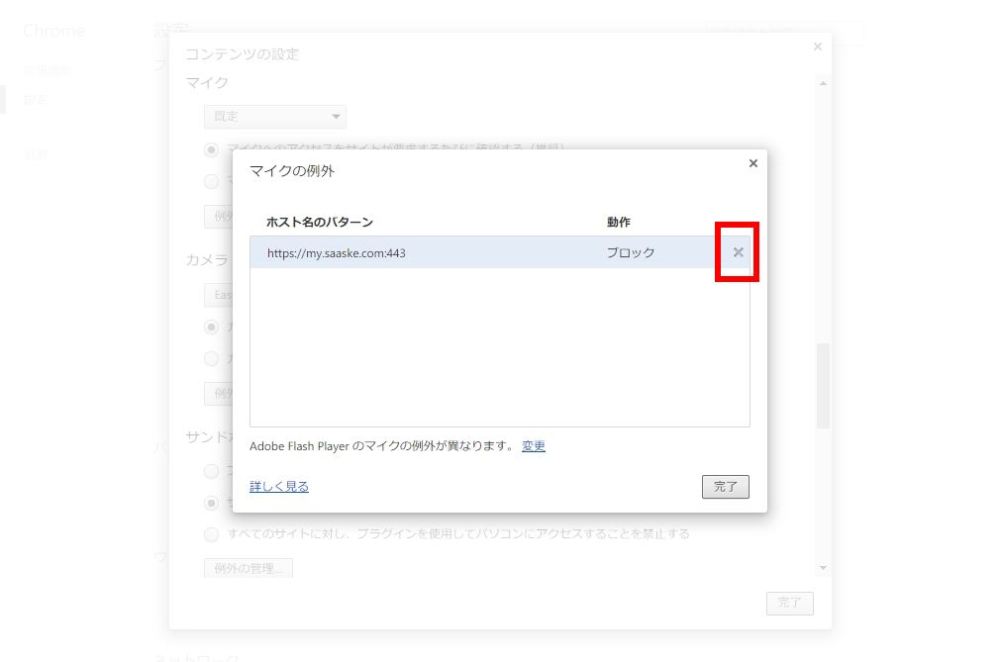Click the 完了 button in microphone exceptions
The width and height of the screenshot is (1000, 662).
point(725,487)
